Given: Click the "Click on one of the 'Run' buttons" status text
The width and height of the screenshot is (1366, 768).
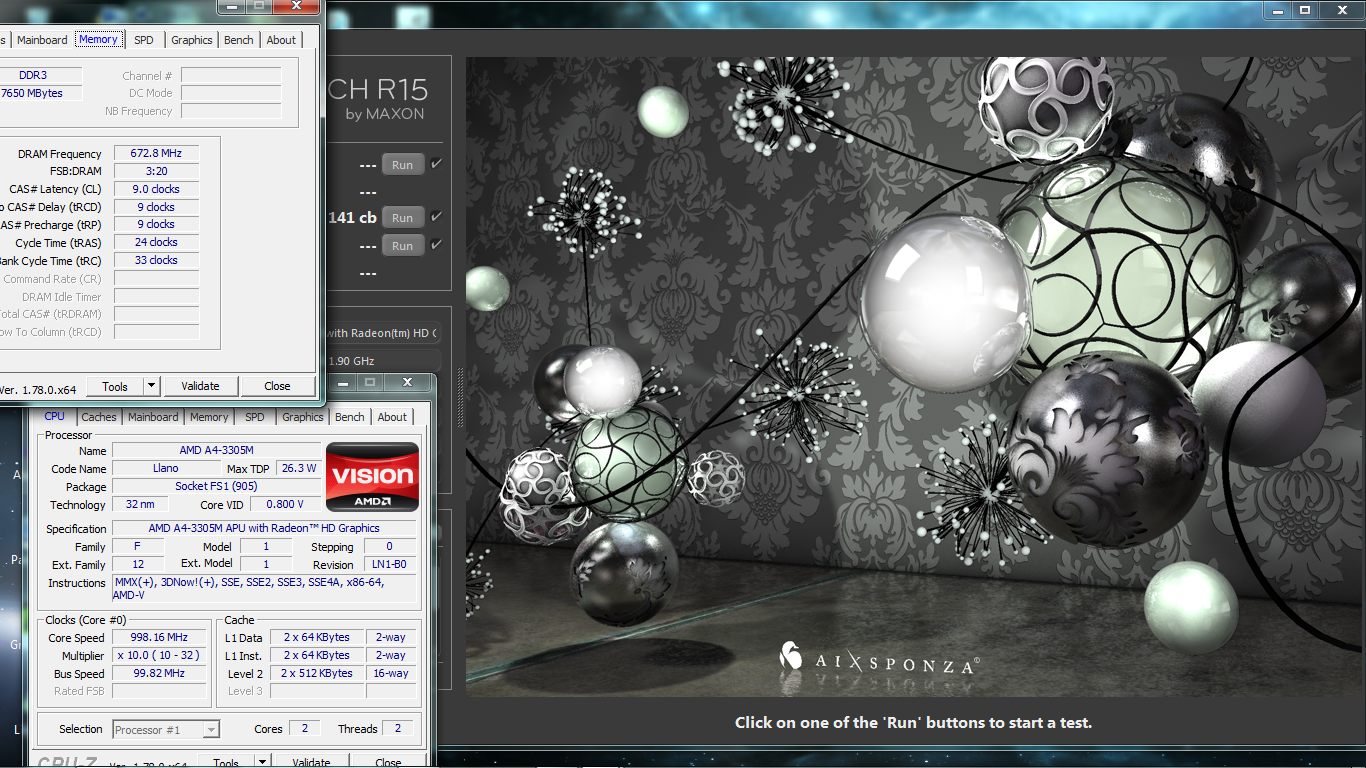Looking at the screenshot, I should point(913,722).
